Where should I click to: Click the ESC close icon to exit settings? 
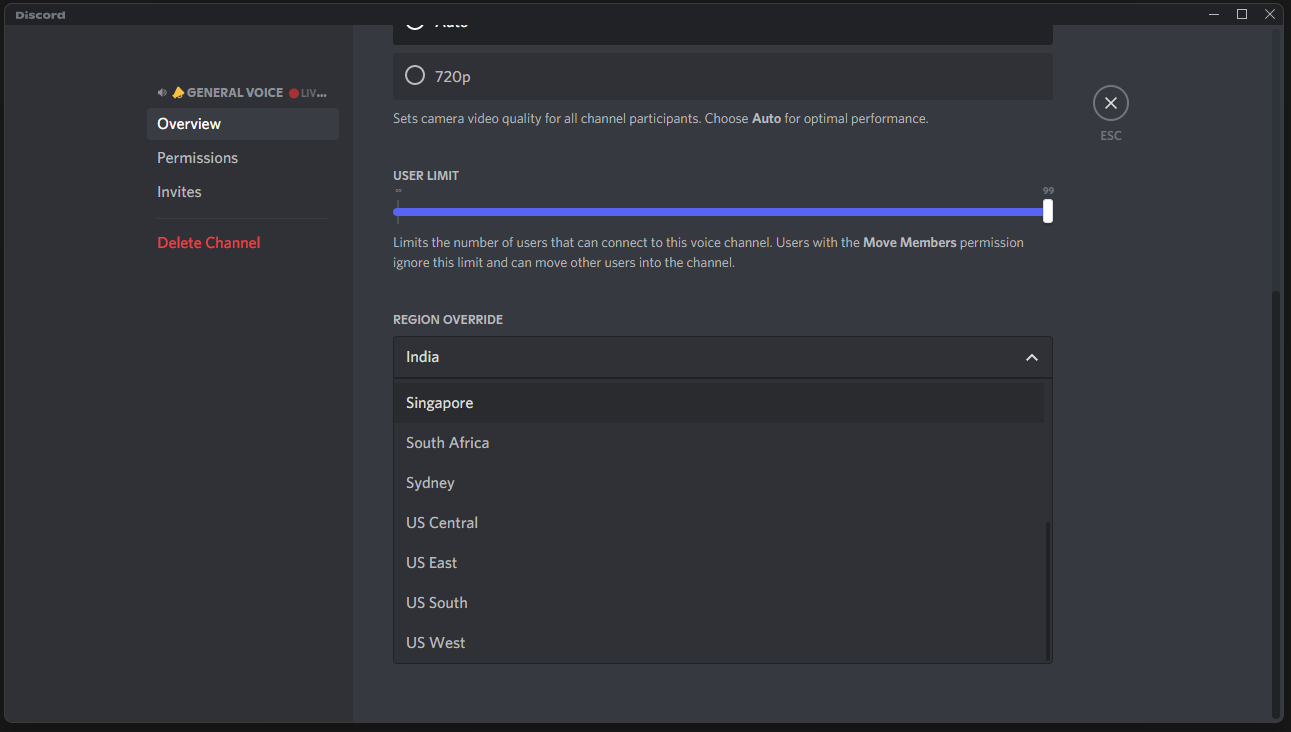coord(1110,102)
